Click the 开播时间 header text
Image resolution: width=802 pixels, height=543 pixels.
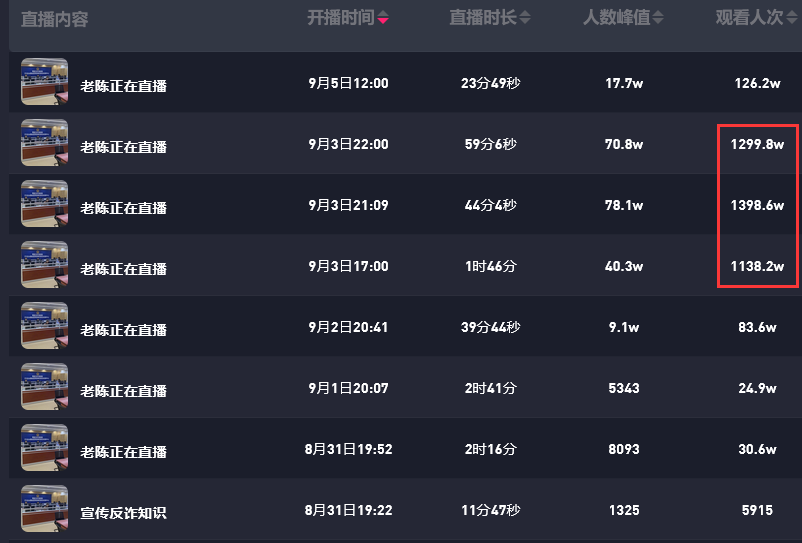(x=341, y=18)
